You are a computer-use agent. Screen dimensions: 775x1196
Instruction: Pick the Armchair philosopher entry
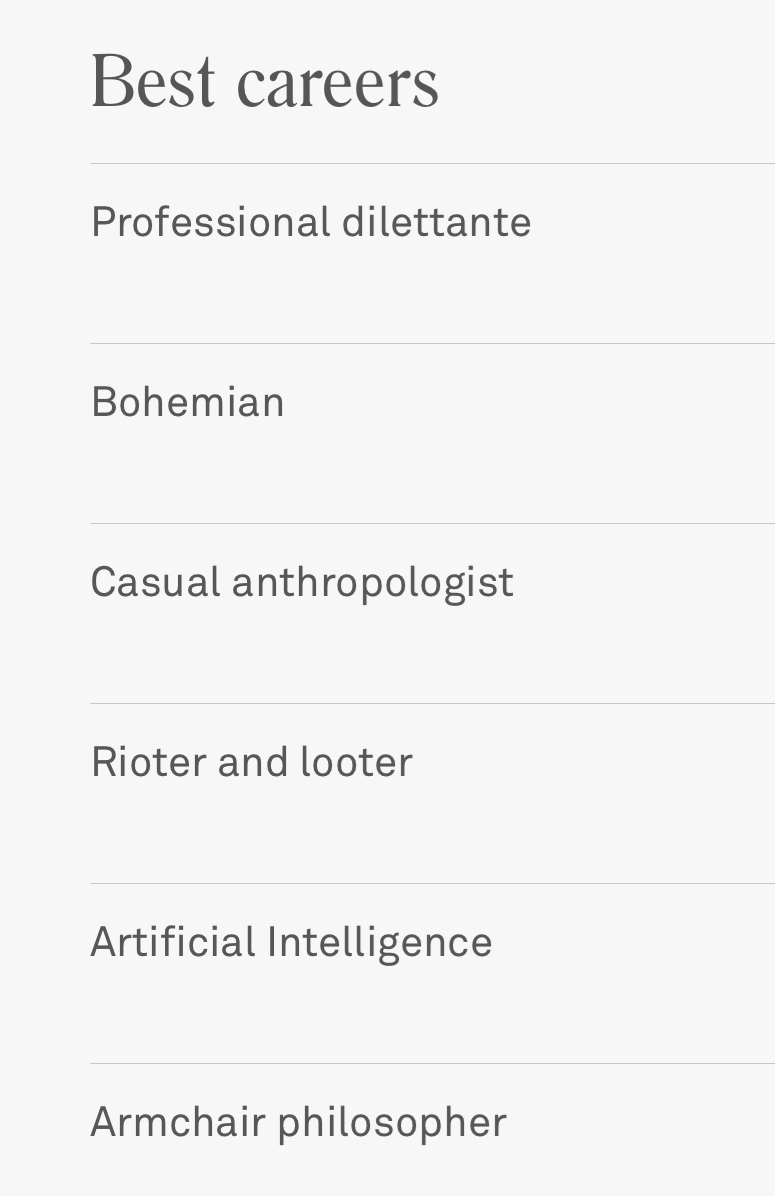pos(298,1122)
